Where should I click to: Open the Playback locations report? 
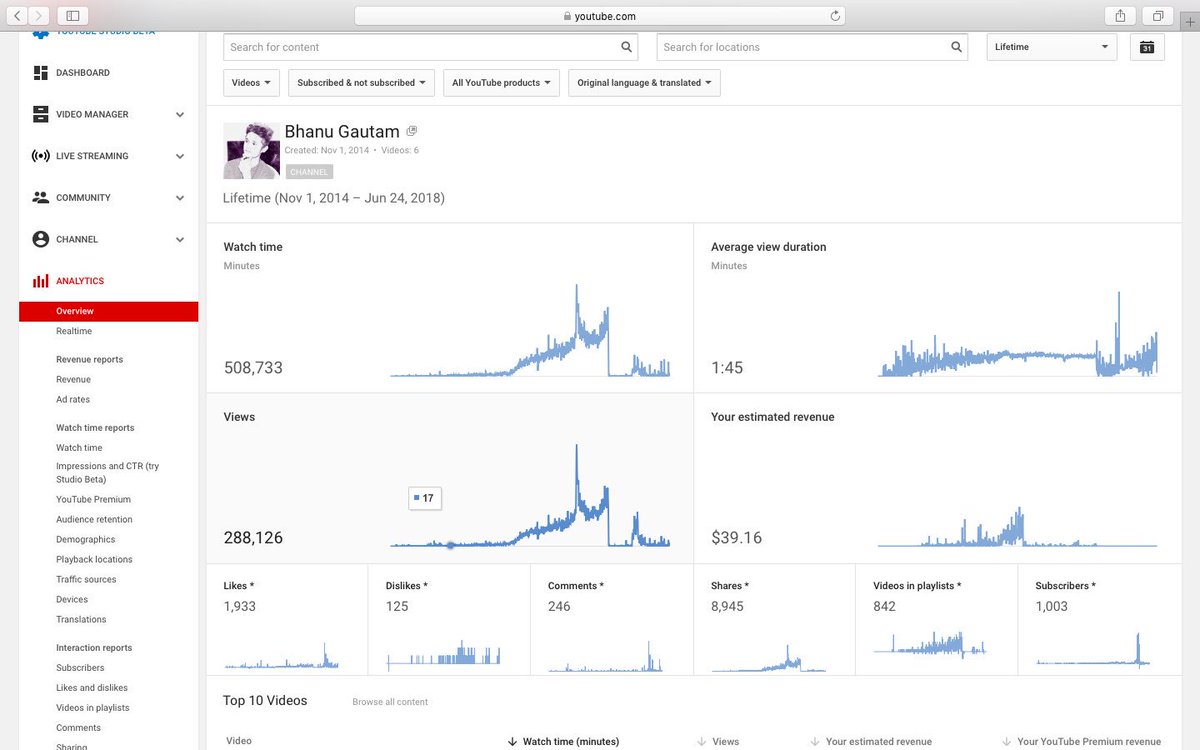(x=94, y=560)
